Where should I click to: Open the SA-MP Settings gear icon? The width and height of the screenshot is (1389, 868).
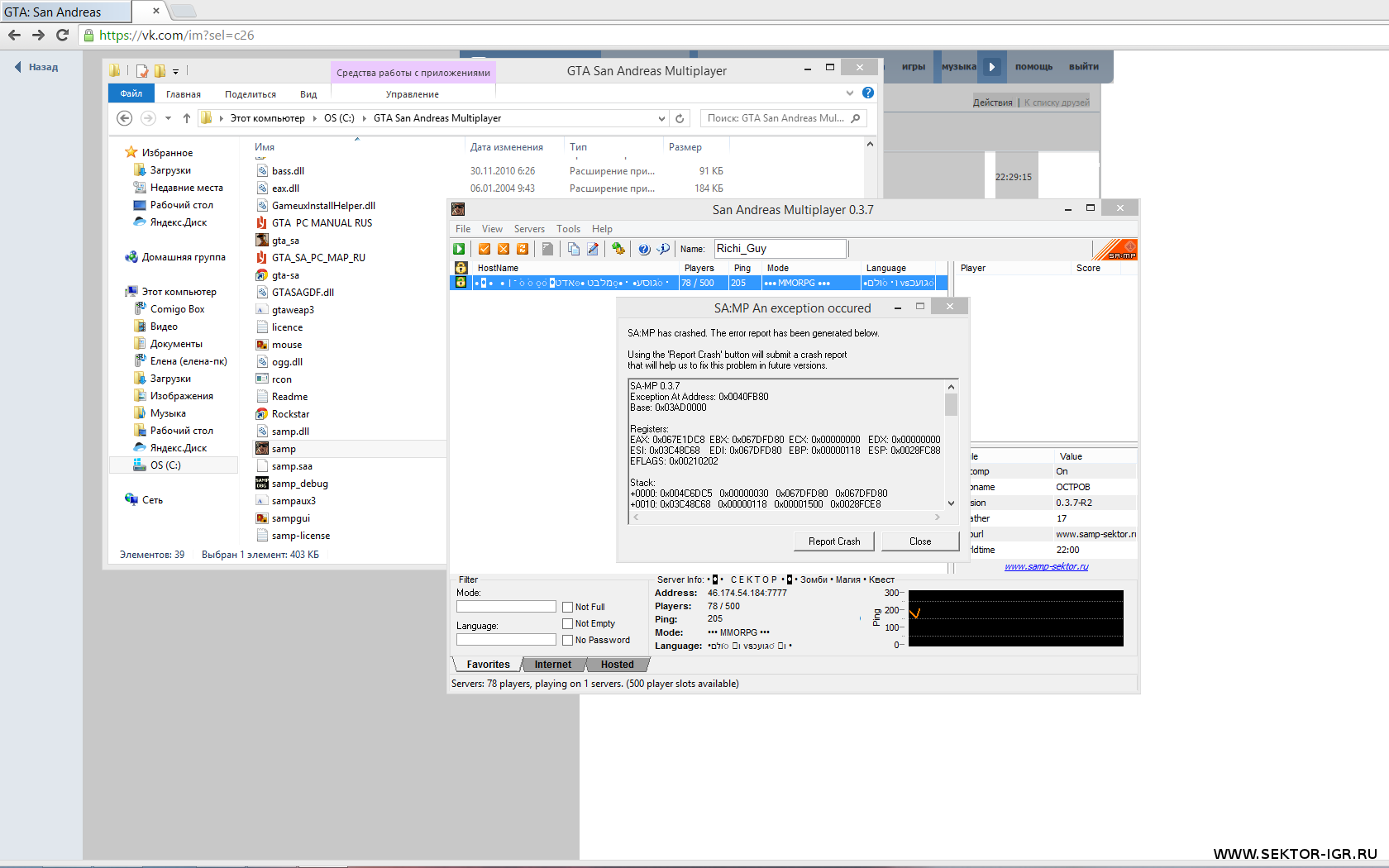(618, 249)
